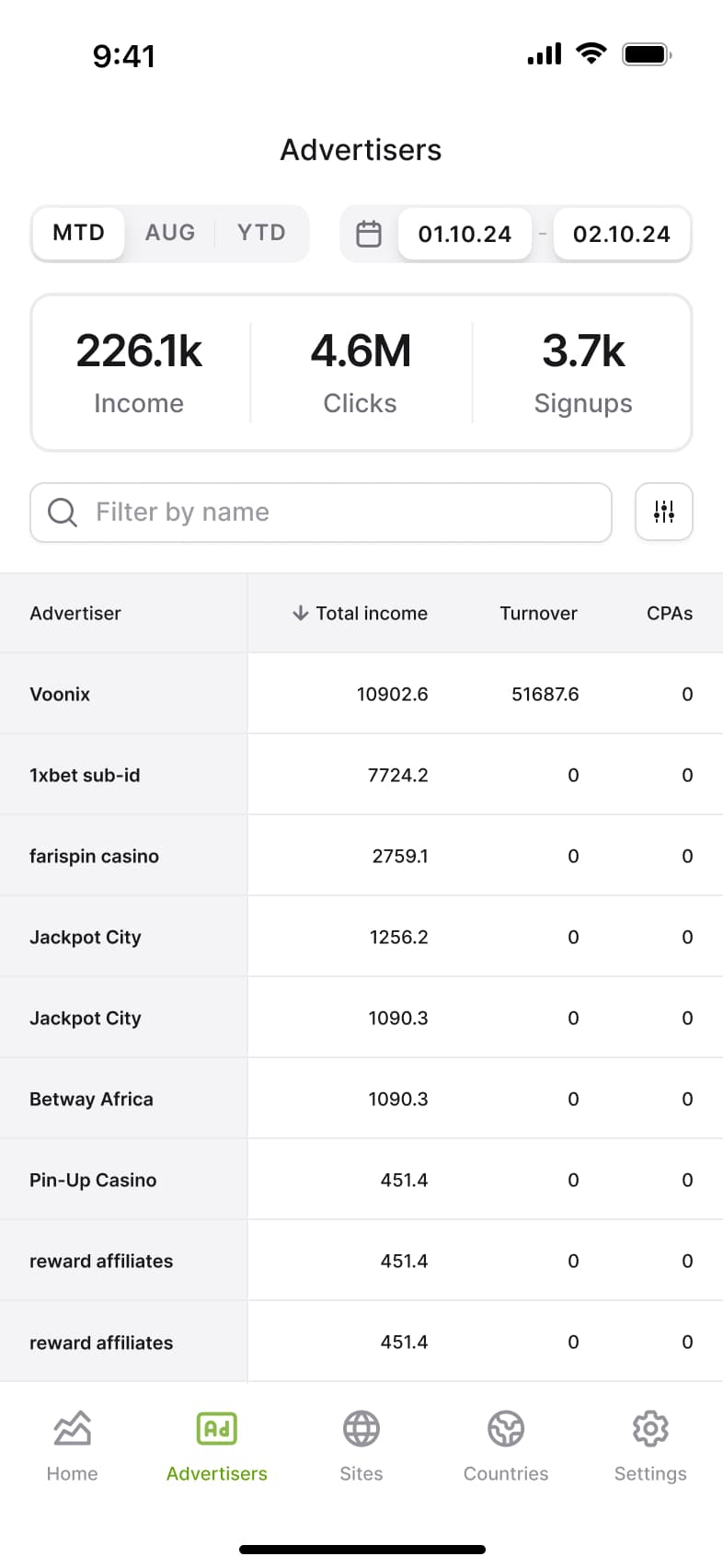Open the Pin-Up Casino row
The width and height of the screenshot is (723, 1568).
click(93, 1180)
